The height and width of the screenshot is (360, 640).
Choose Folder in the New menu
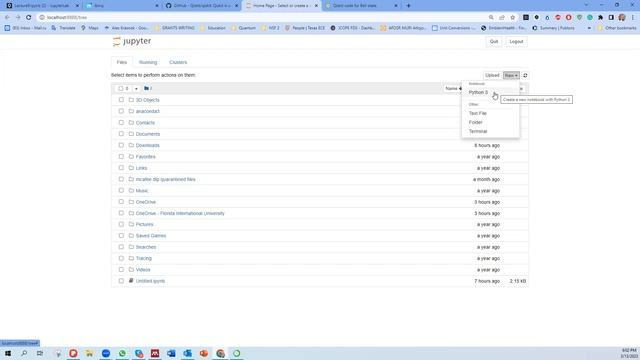[491, 122]
